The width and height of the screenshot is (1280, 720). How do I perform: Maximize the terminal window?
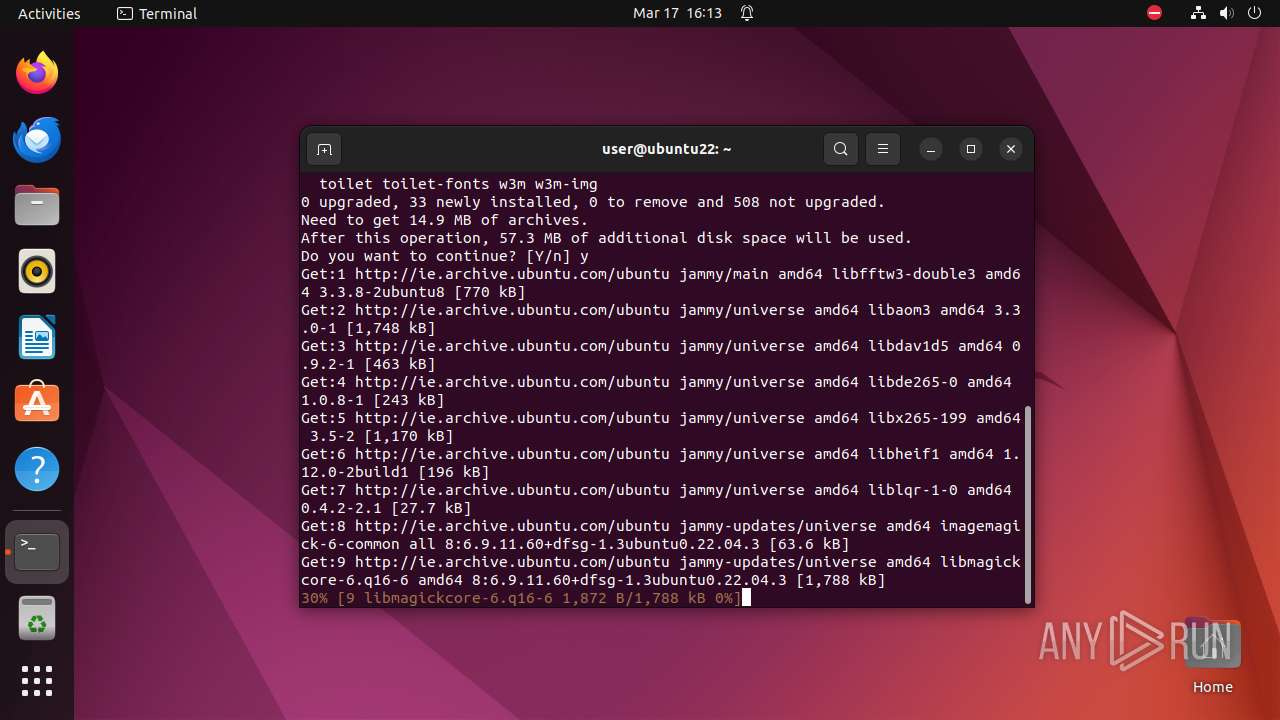[971, 149]
